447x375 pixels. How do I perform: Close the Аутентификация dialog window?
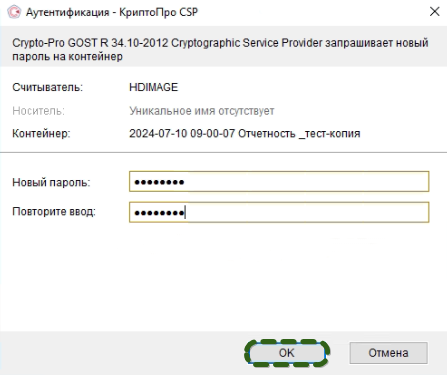[435, 12]
